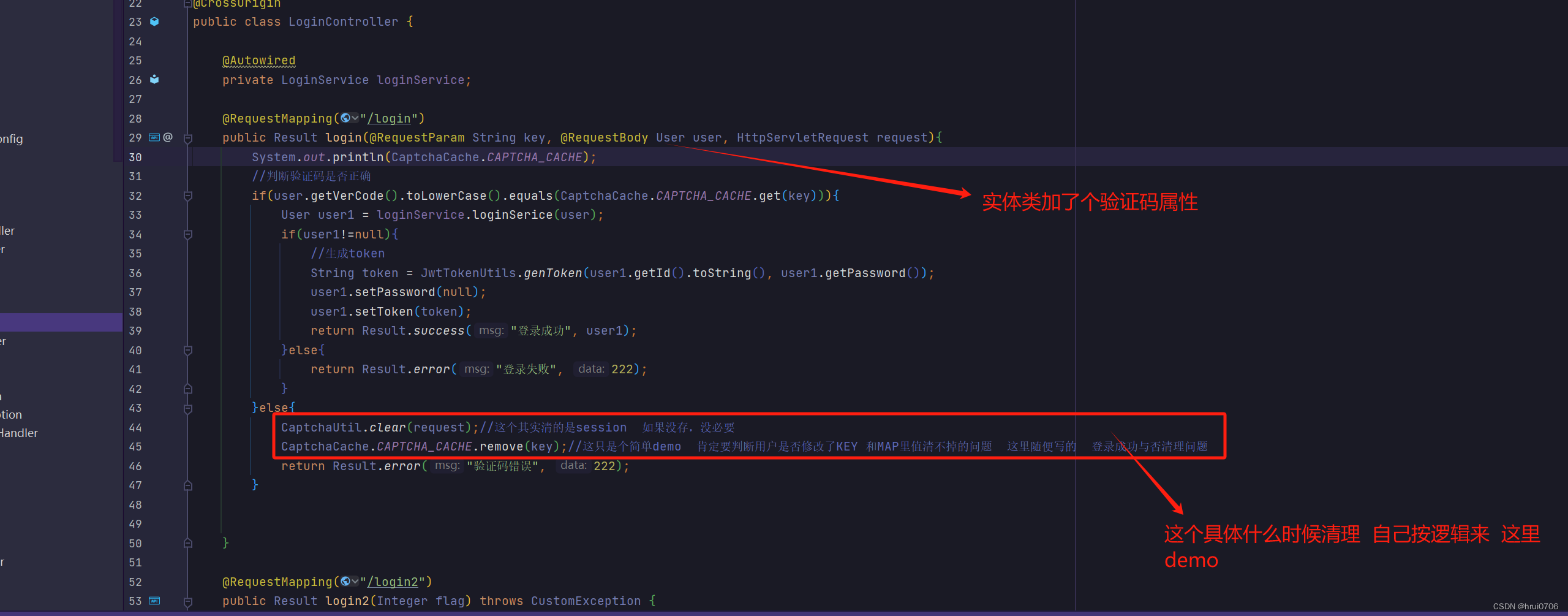Collapse the login method using line 29 fold arrow

(188, 137)
